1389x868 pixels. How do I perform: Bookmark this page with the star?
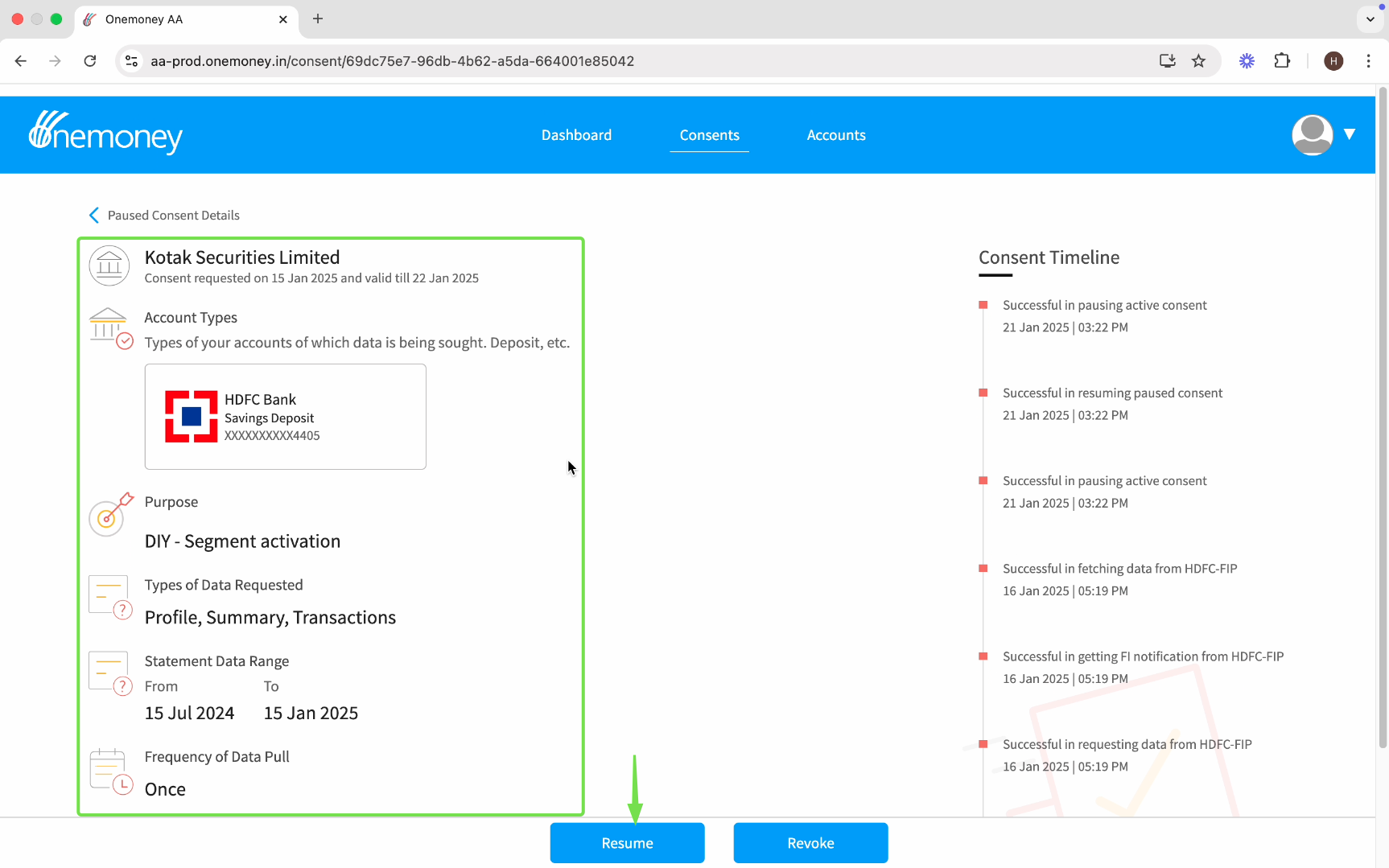pyautogui.click(x=1198, y=61)
